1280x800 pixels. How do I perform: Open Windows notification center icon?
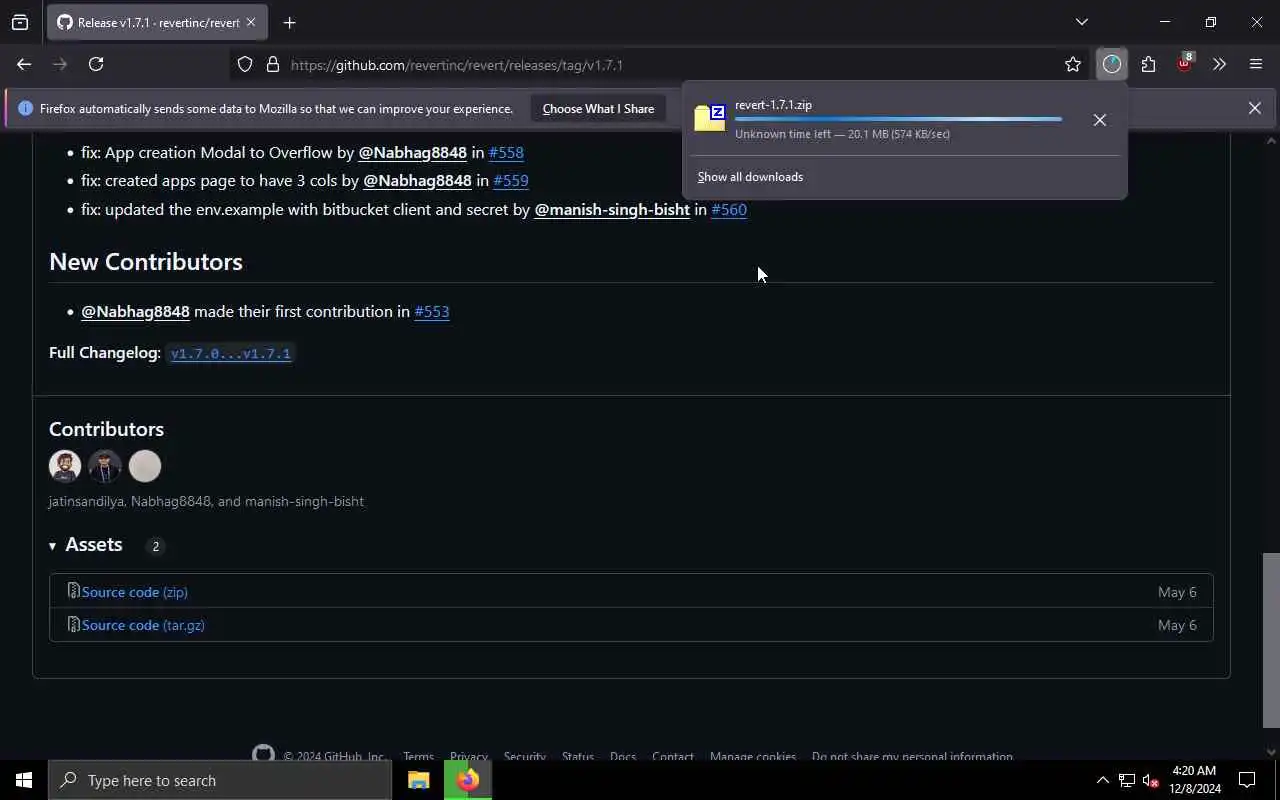pyautogui.click(x=1247, y=780)
